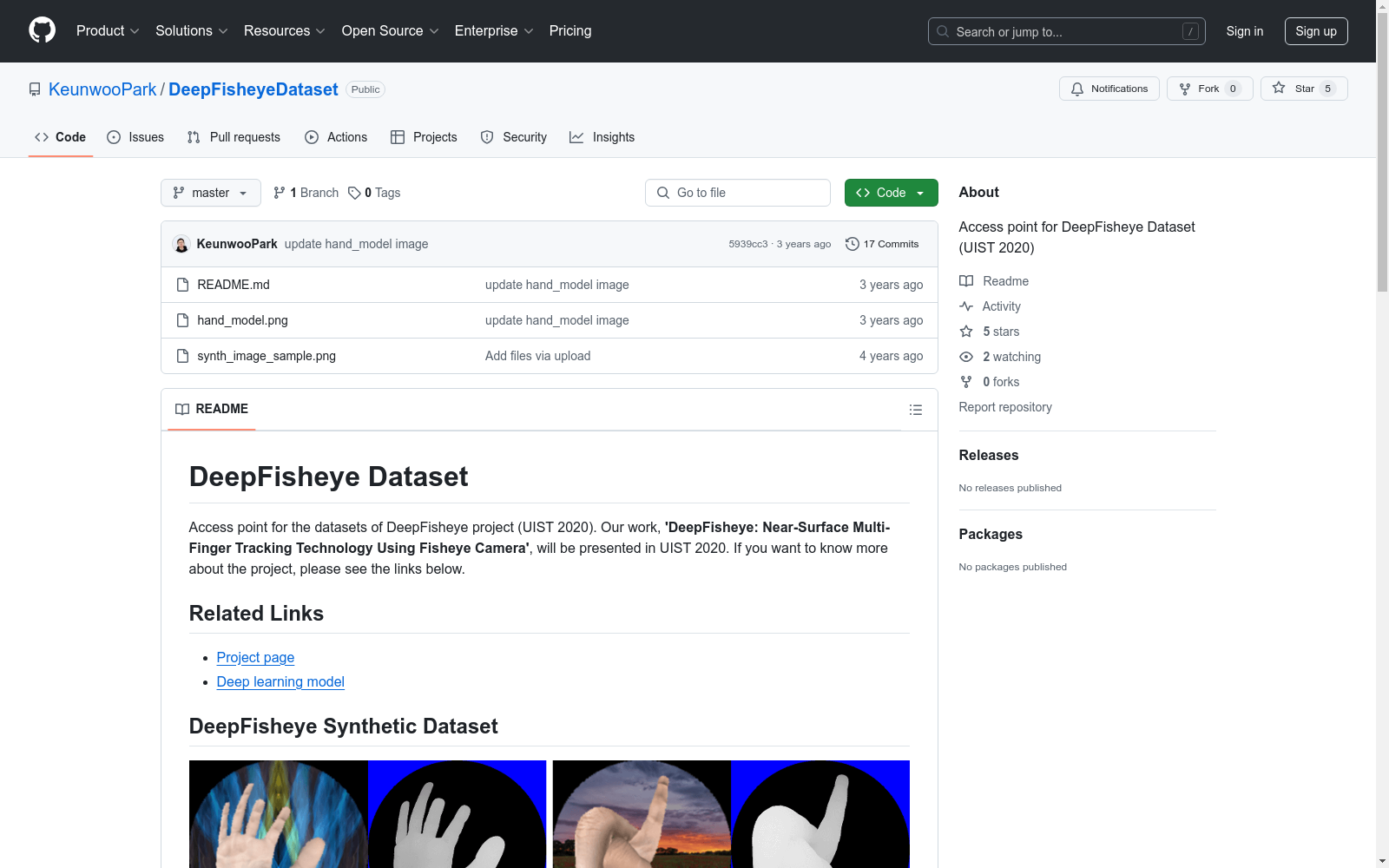The width and height of the screenshot is (1389, 868).
Task: Click the repository icon before KeunwooPark
Action: click(35, 89)
